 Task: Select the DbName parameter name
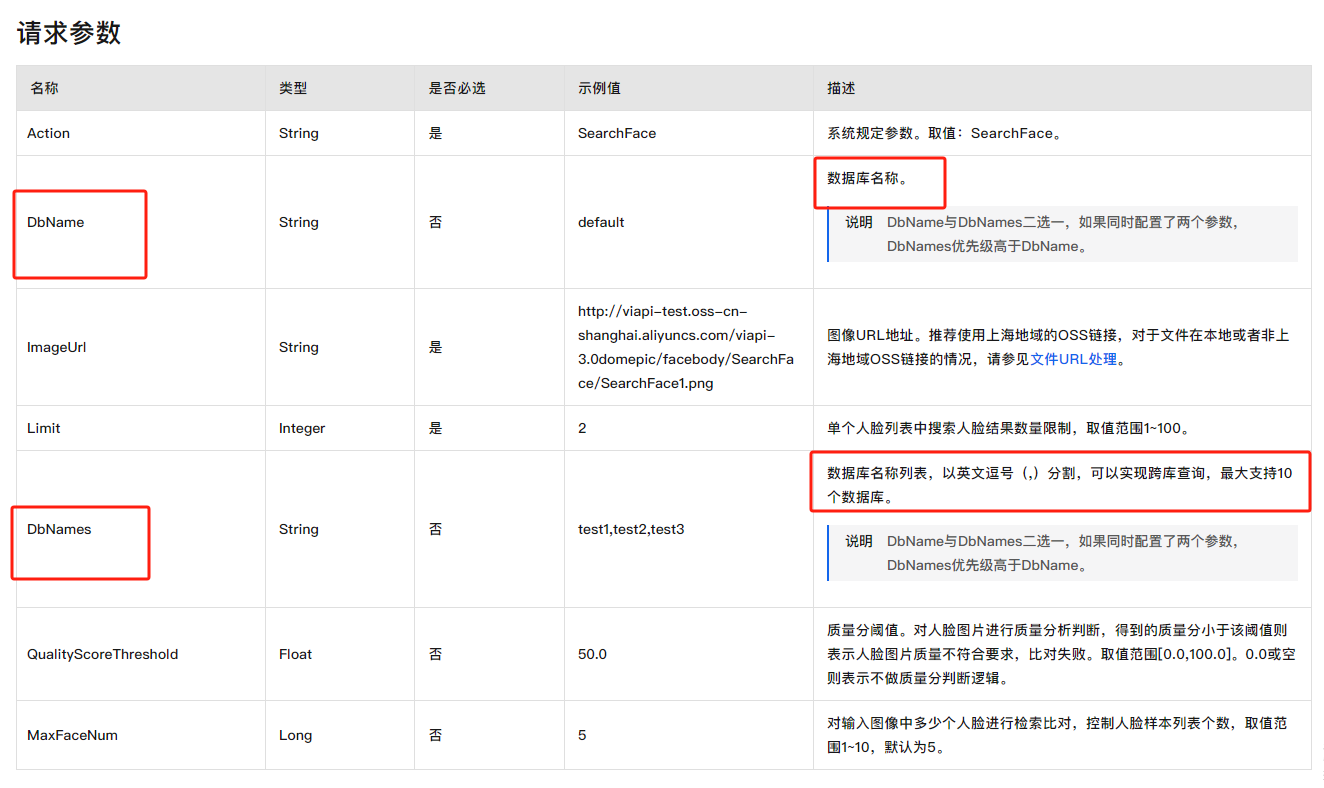coord(55,222)
